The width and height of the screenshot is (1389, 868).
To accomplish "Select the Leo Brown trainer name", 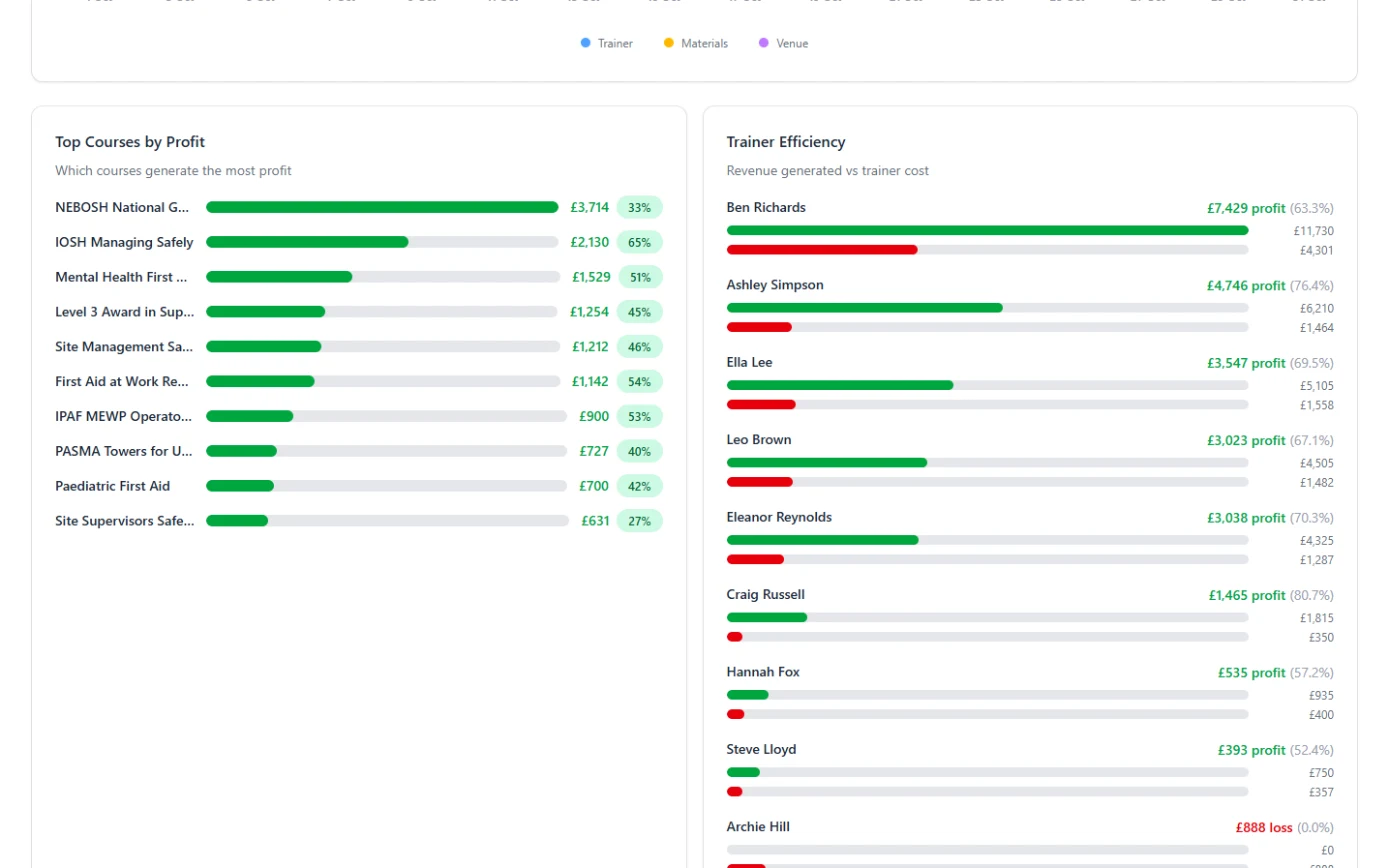I will tap(759, 439).
